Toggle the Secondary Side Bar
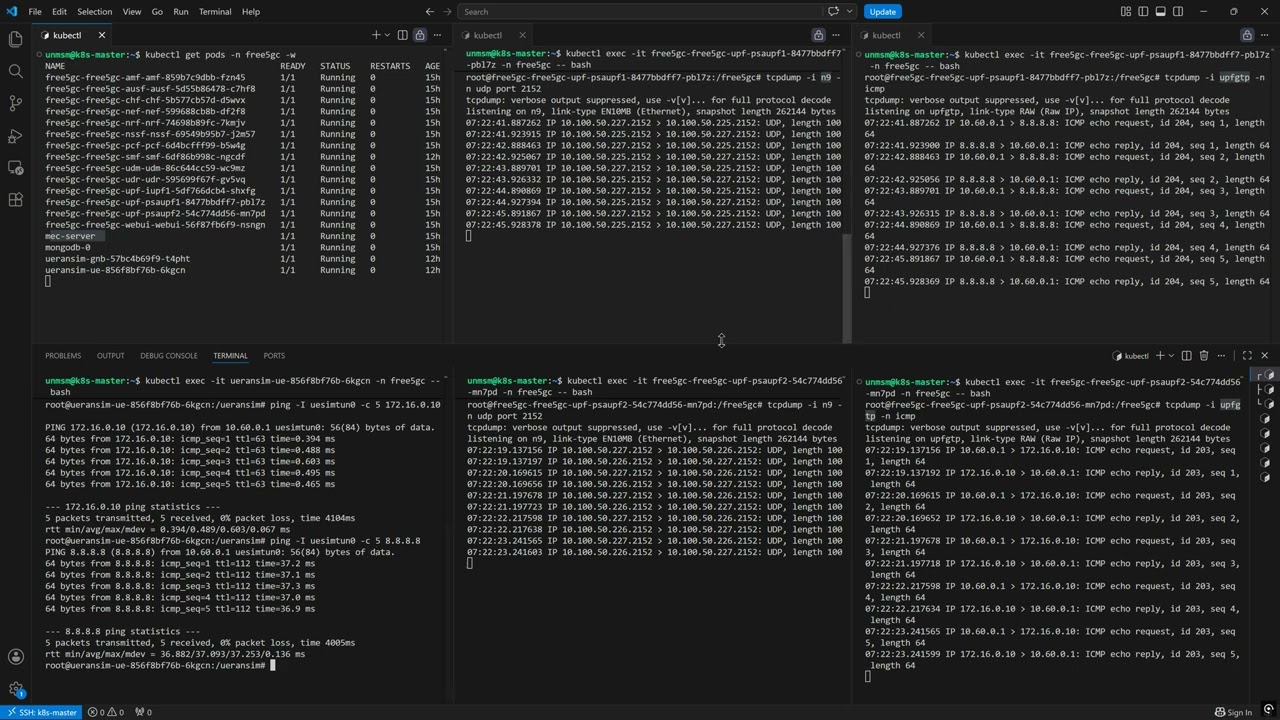1280x720 pixels. click(1179, 12)
